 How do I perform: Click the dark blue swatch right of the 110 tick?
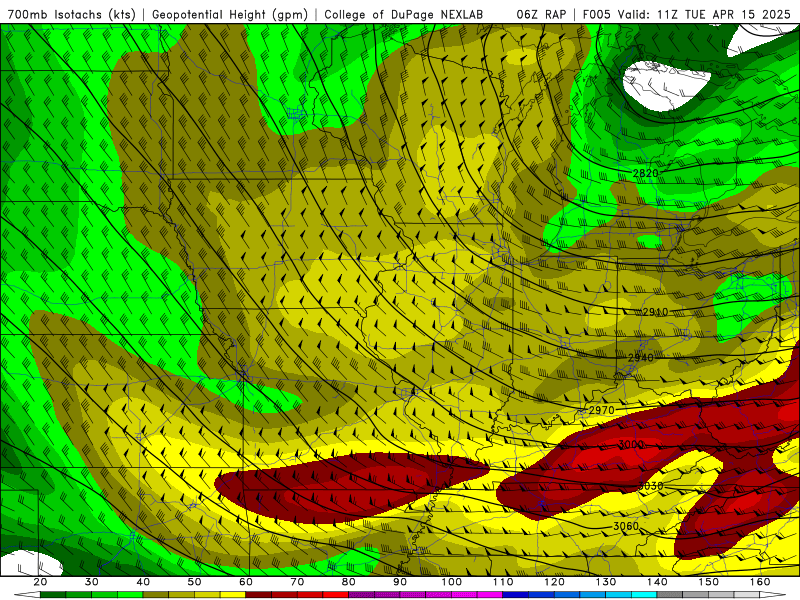[x=516, y=595]
